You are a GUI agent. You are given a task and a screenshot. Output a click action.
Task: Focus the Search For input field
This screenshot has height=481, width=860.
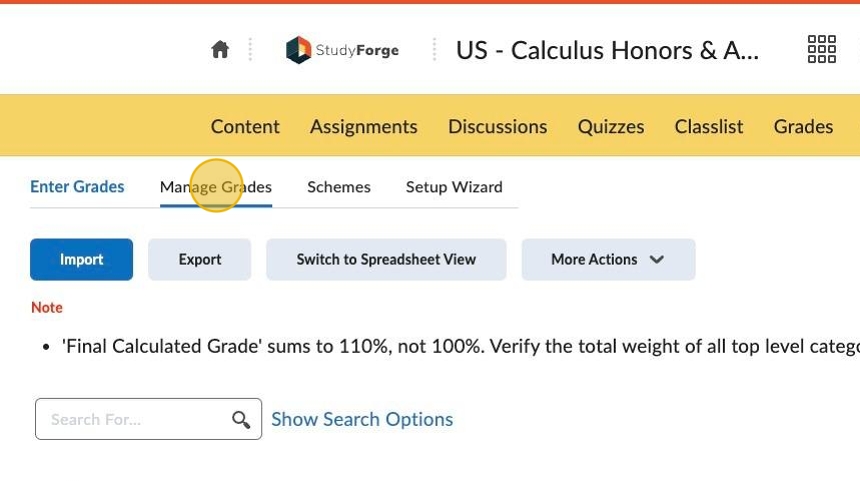click(135, 420)
